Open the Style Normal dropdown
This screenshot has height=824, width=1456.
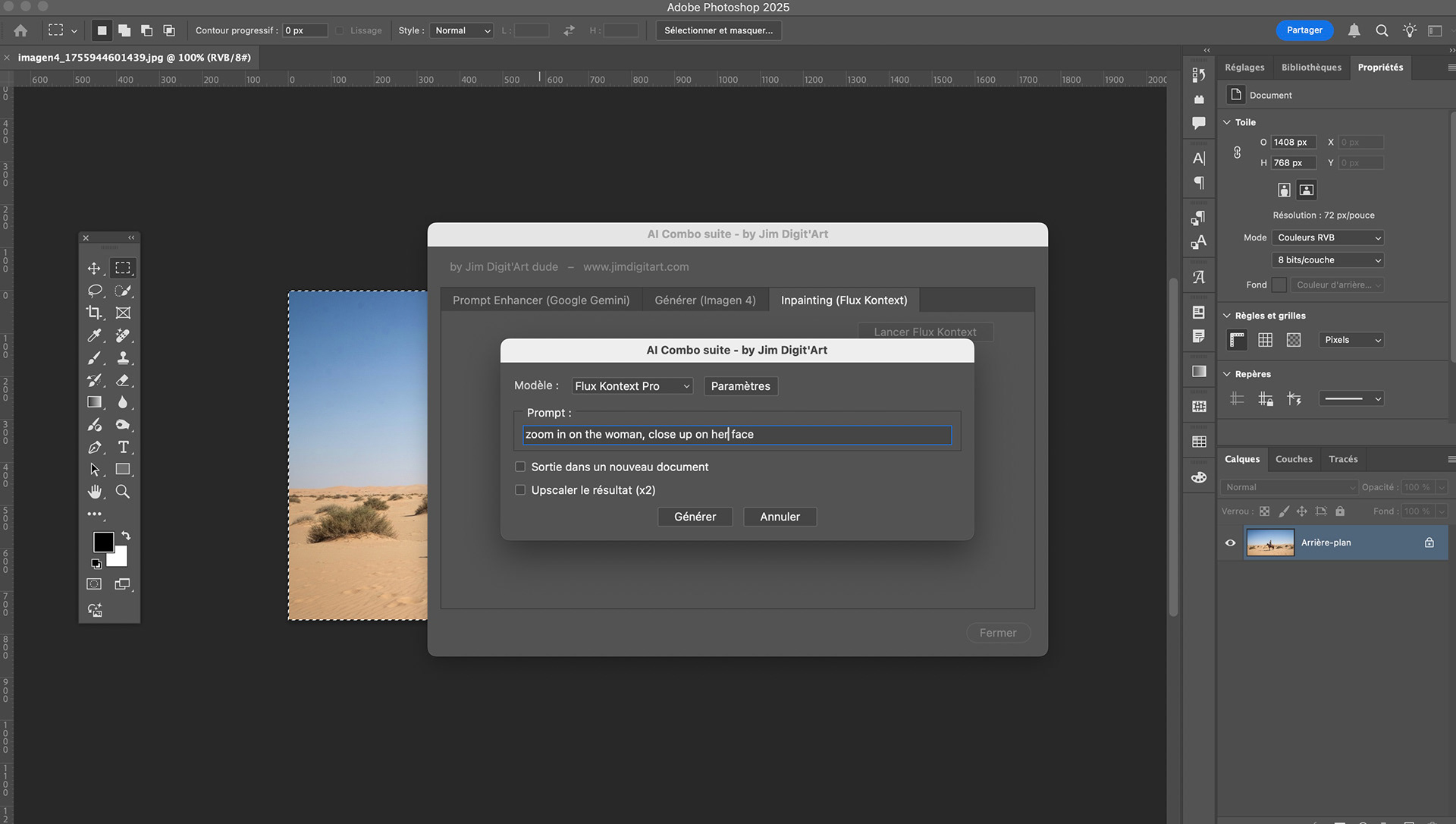pos(462,30)
